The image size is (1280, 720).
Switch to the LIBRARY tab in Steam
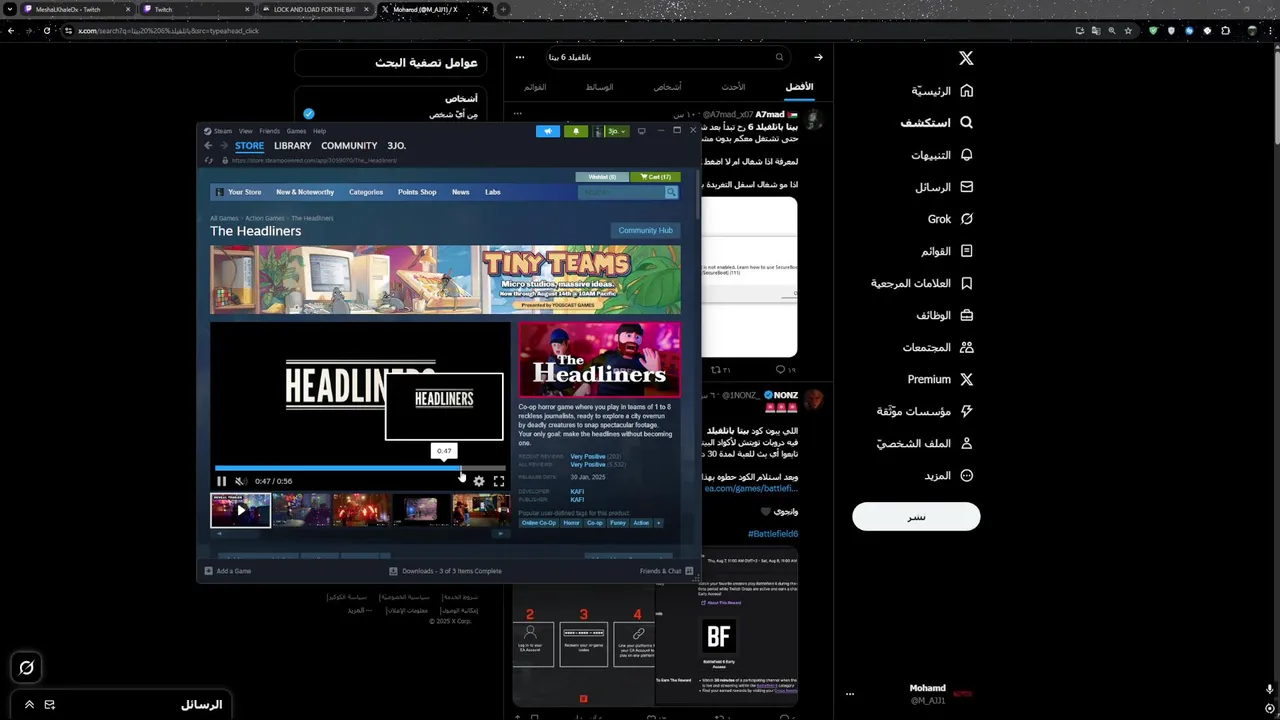point(293,146)
